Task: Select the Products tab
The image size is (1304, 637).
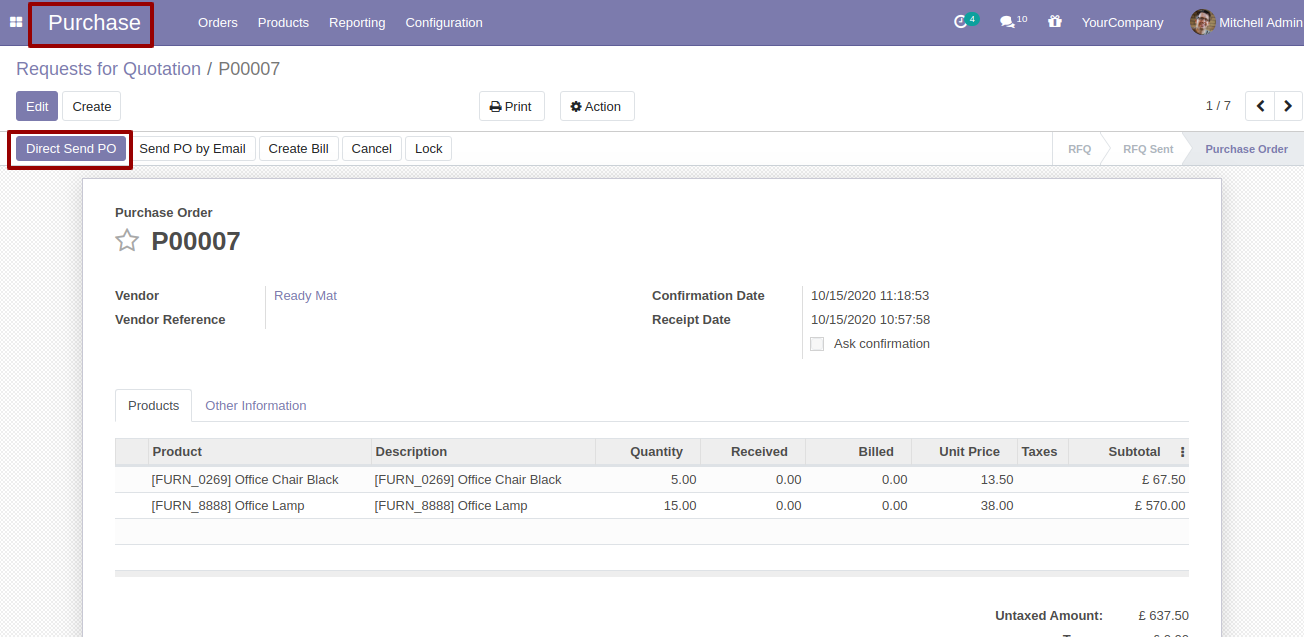Action: click(x=154, y=406)
